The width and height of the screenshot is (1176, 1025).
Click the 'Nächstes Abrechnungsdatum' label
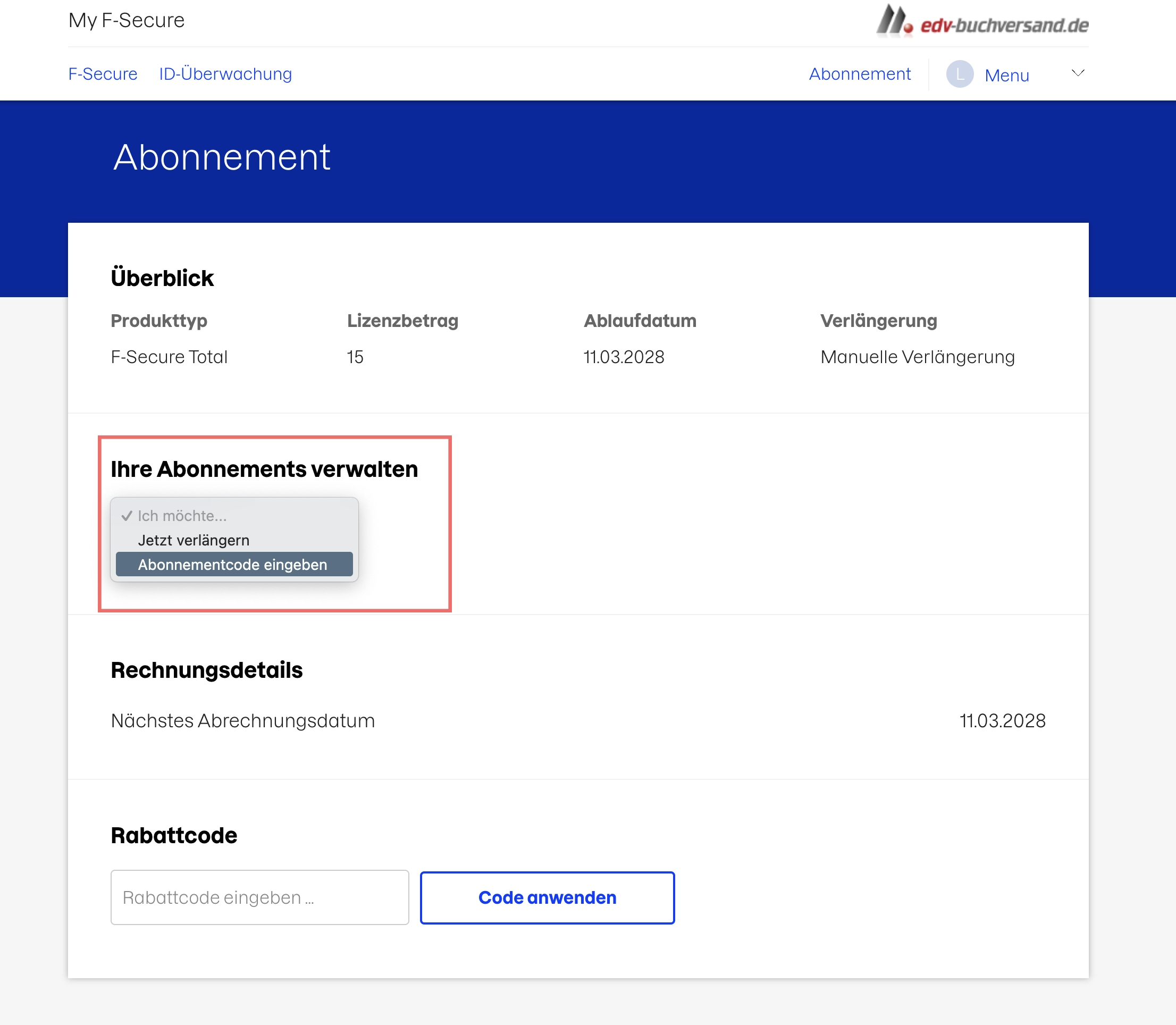(x=243, y=721)
